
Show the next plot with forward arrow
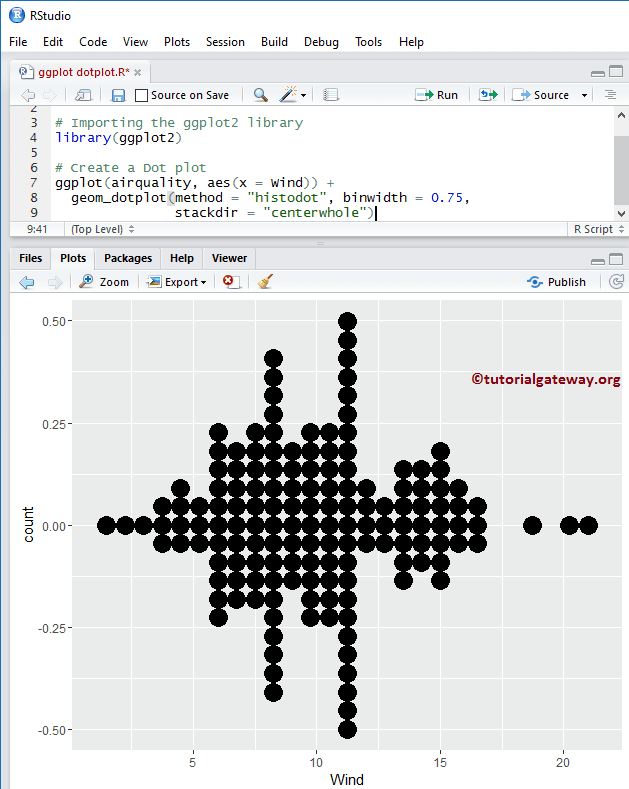point(55,282)
